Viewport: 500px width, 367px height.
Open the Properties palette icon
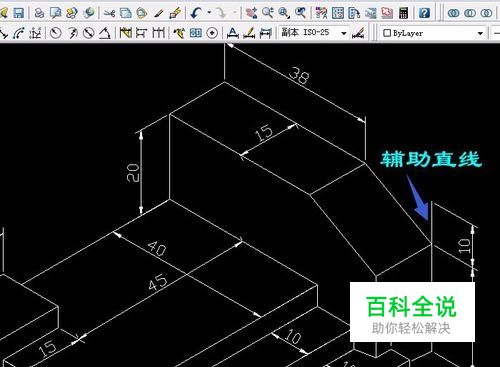[x=321, y=13]
